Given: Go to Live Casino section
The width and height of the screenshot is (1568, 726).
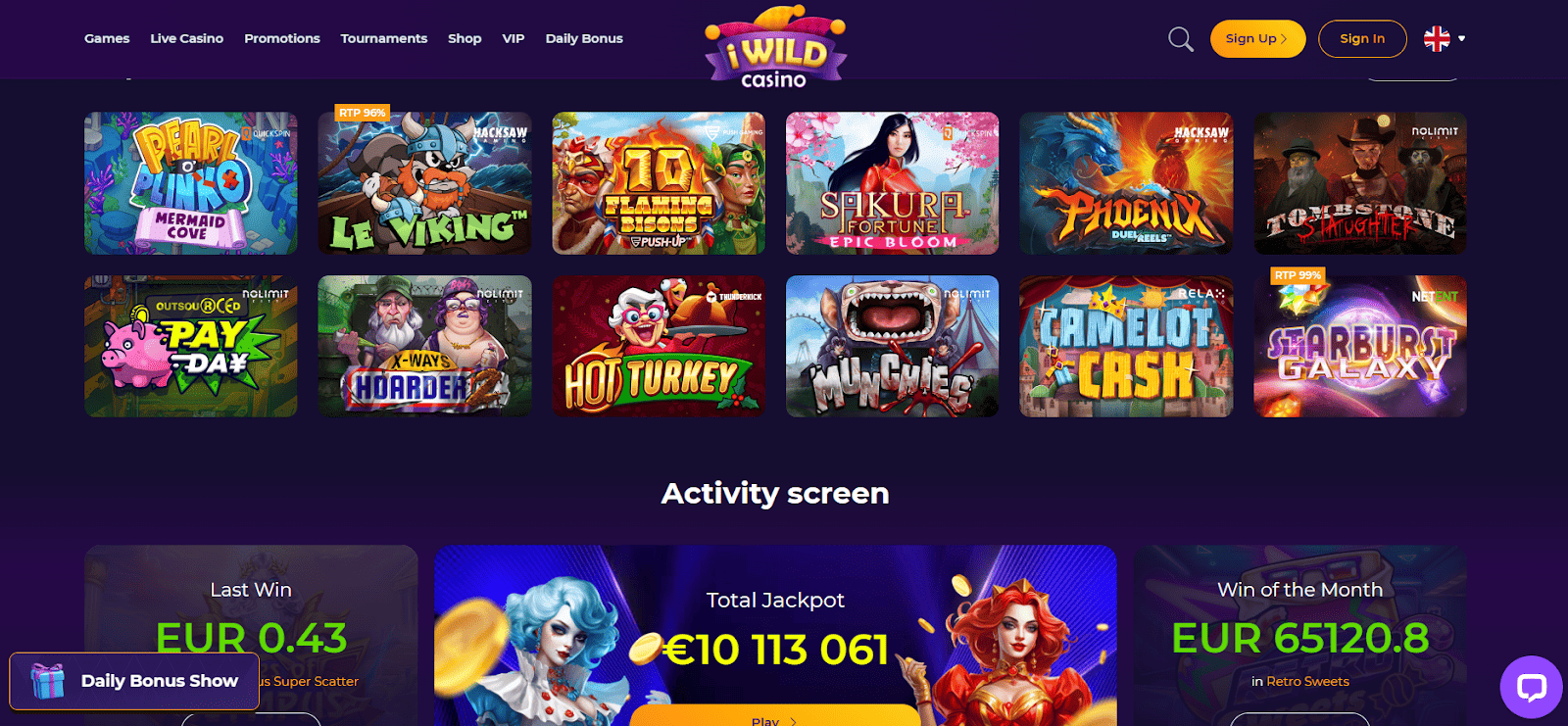Looking at the screenshot, I should click(186, 38).
